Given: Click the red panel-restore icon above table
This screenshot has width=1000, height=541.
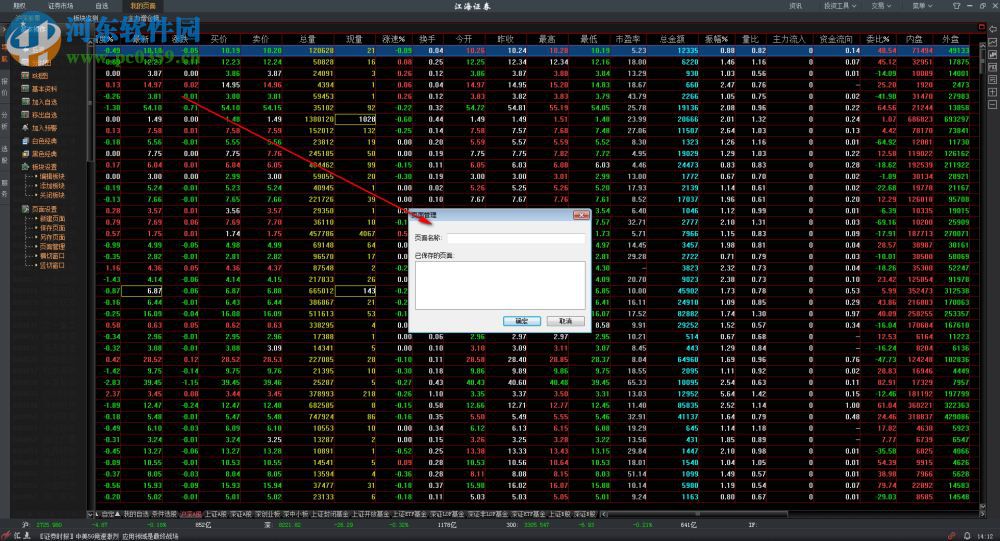Looking at the screenshot, I should (x=982, y=27).
